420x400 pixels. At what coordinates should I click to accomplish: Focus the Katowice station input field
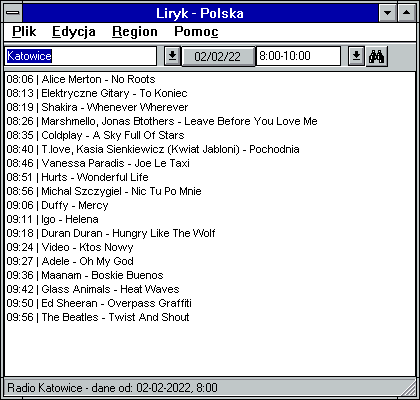81,56
